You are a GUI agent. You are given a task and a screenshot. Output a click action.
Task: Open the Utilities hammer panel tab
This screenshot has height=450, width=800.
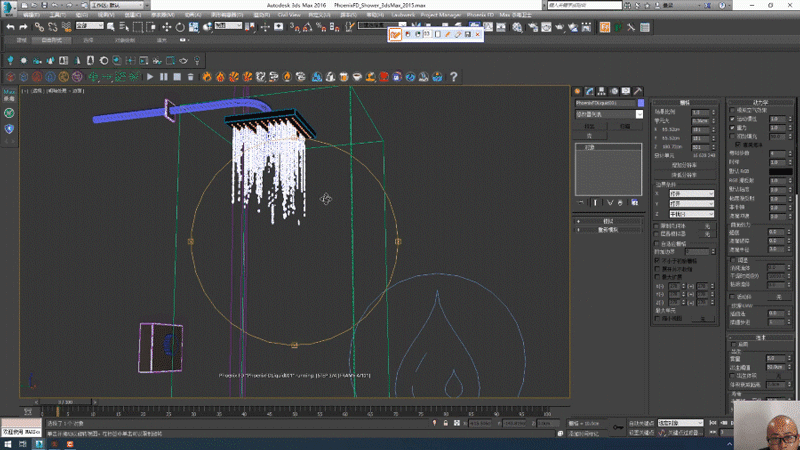pos(637,91)
